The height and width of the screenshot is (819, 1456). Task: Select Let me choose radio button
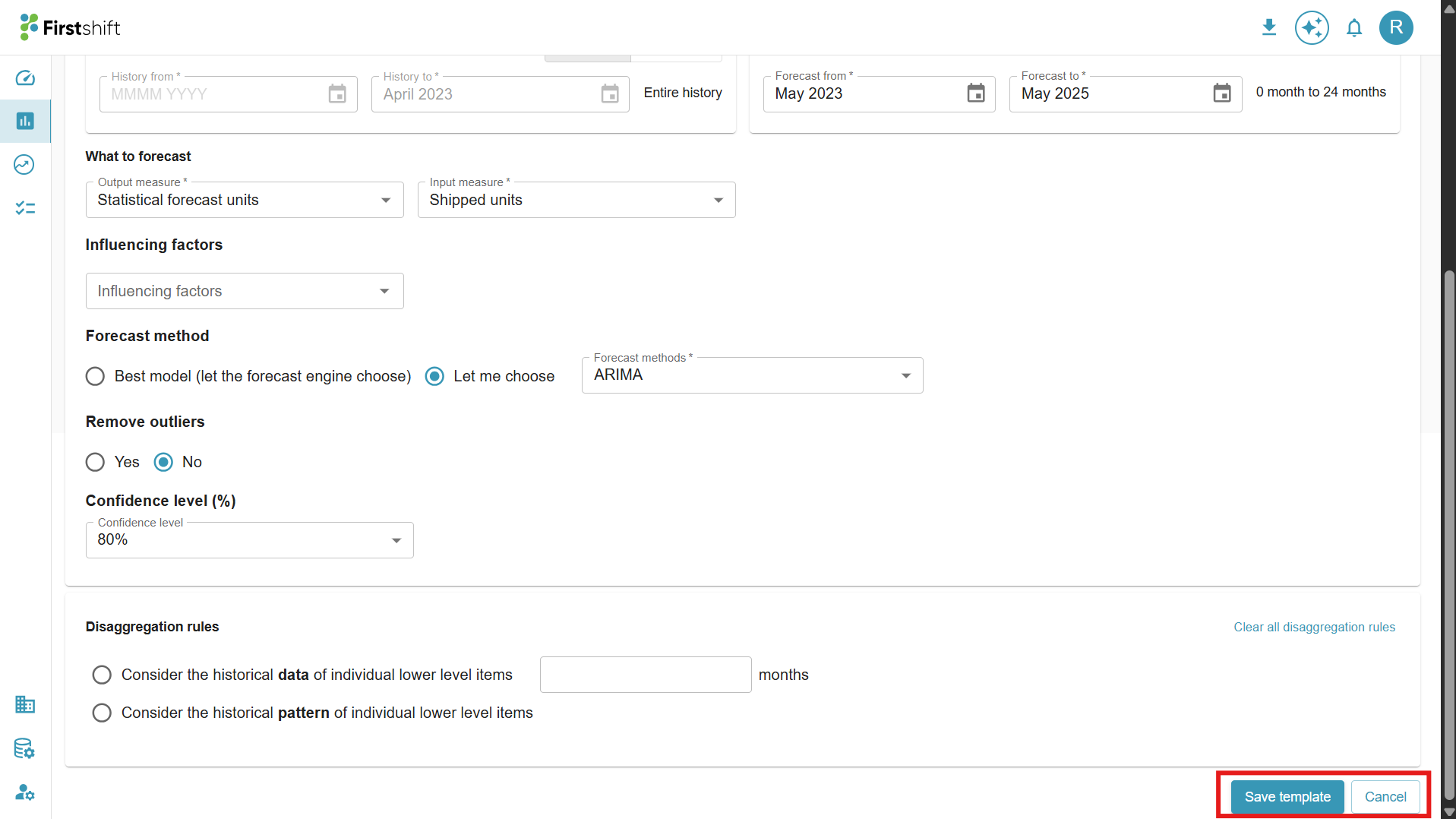tap(434, 376)
